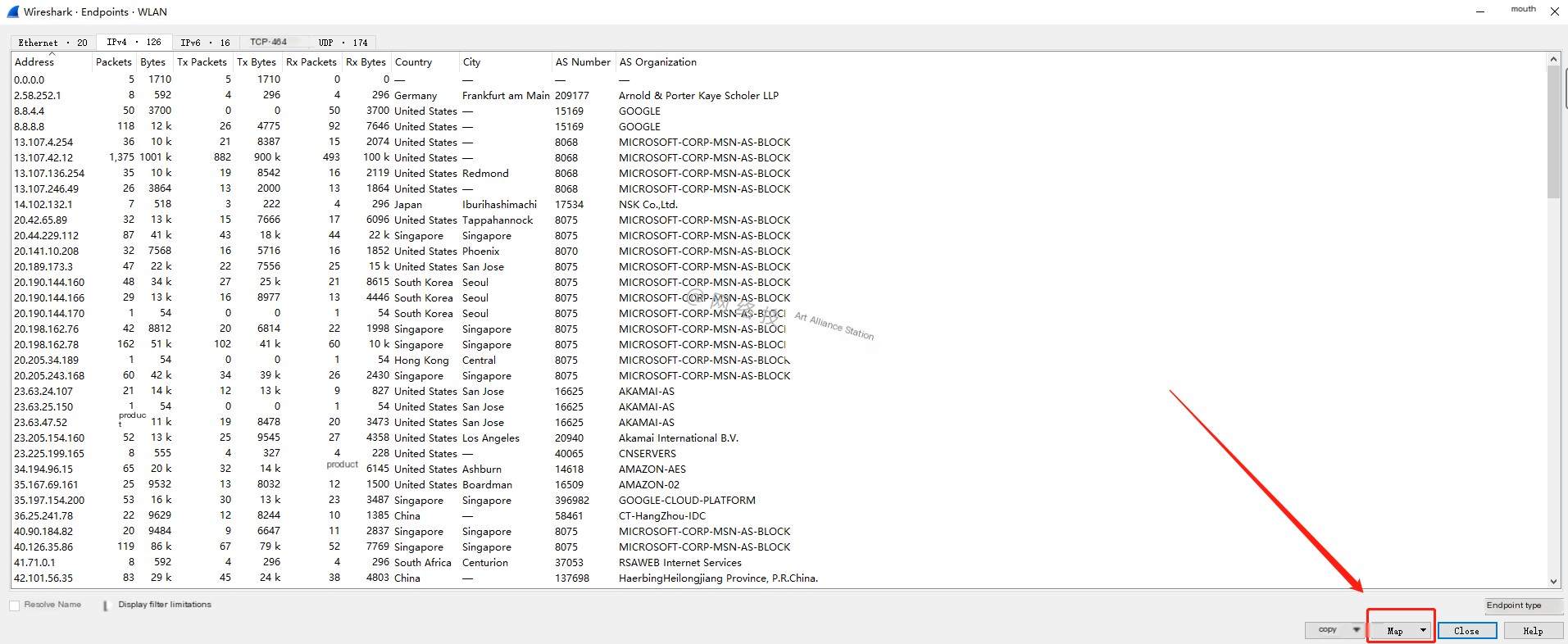This screenshot has height=644, width=1568.
Task: Toggle the Resolve Name checkbox
Action: [x=14, y=605]
